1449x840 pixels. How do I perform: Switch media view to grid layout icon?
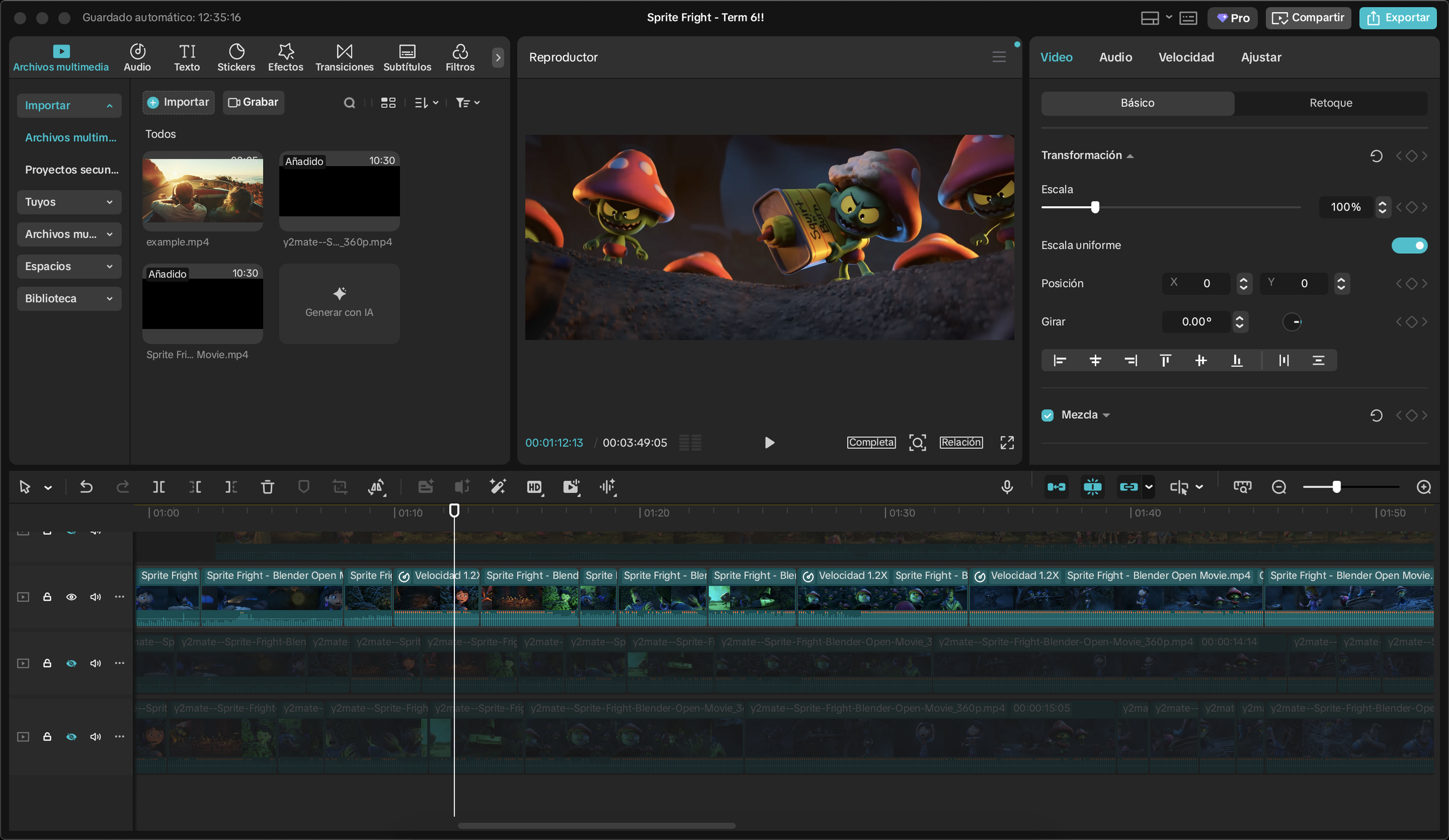(388, 103)
